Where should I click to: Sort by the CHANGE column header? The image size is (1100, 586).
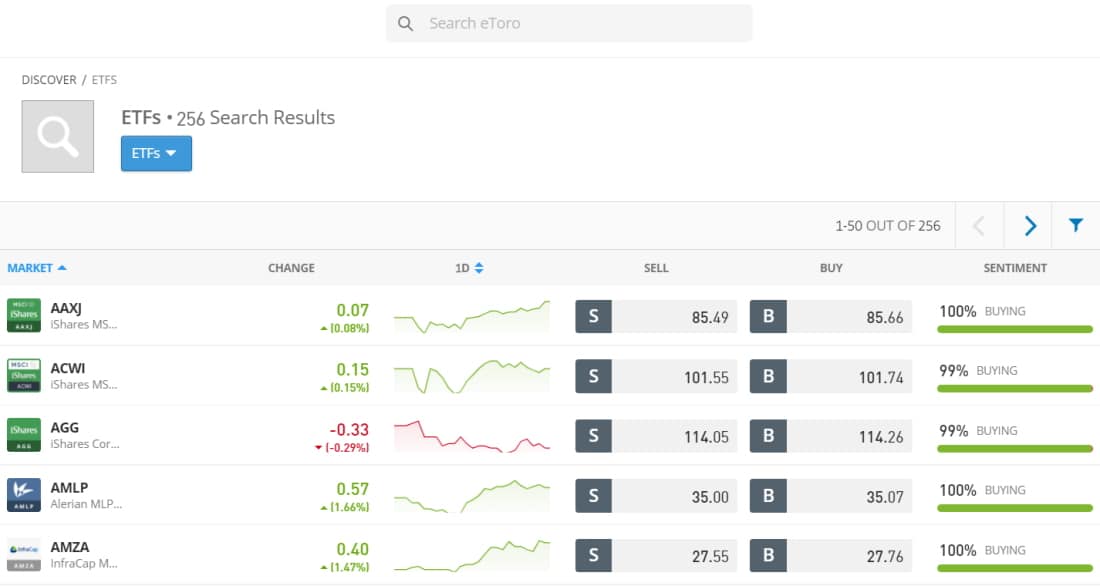(x=291, y=268)
